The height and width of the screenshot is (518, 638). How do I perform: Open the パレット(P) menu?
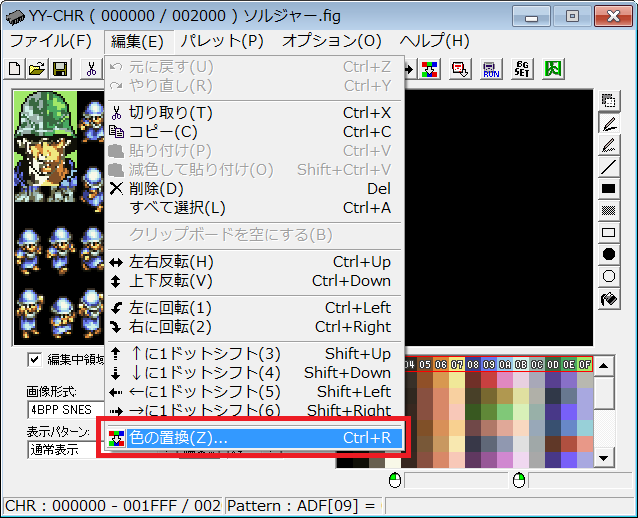click(222, 41)
